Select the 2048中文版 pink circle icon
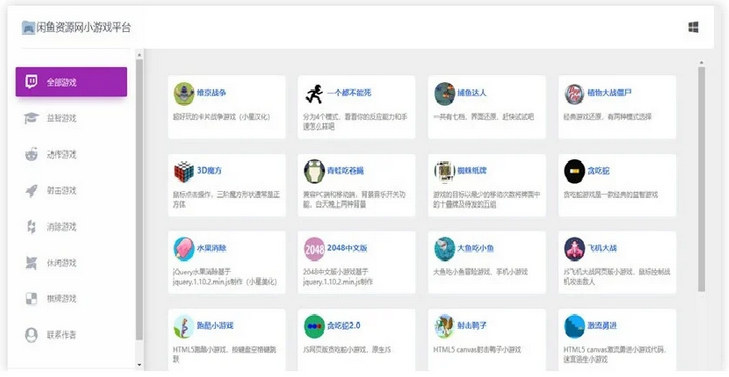 (x=314, y=249)
